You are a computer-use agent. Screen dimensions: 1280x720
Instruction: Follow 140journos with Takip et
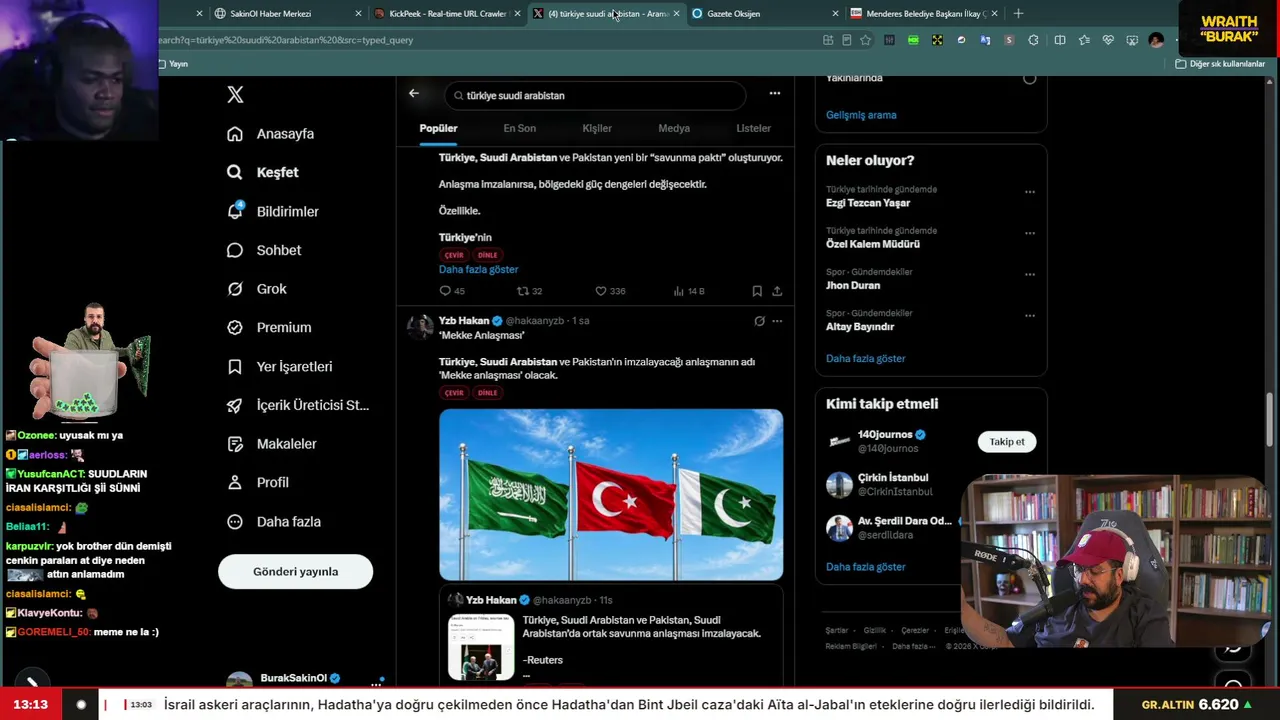pos(1007,442)
